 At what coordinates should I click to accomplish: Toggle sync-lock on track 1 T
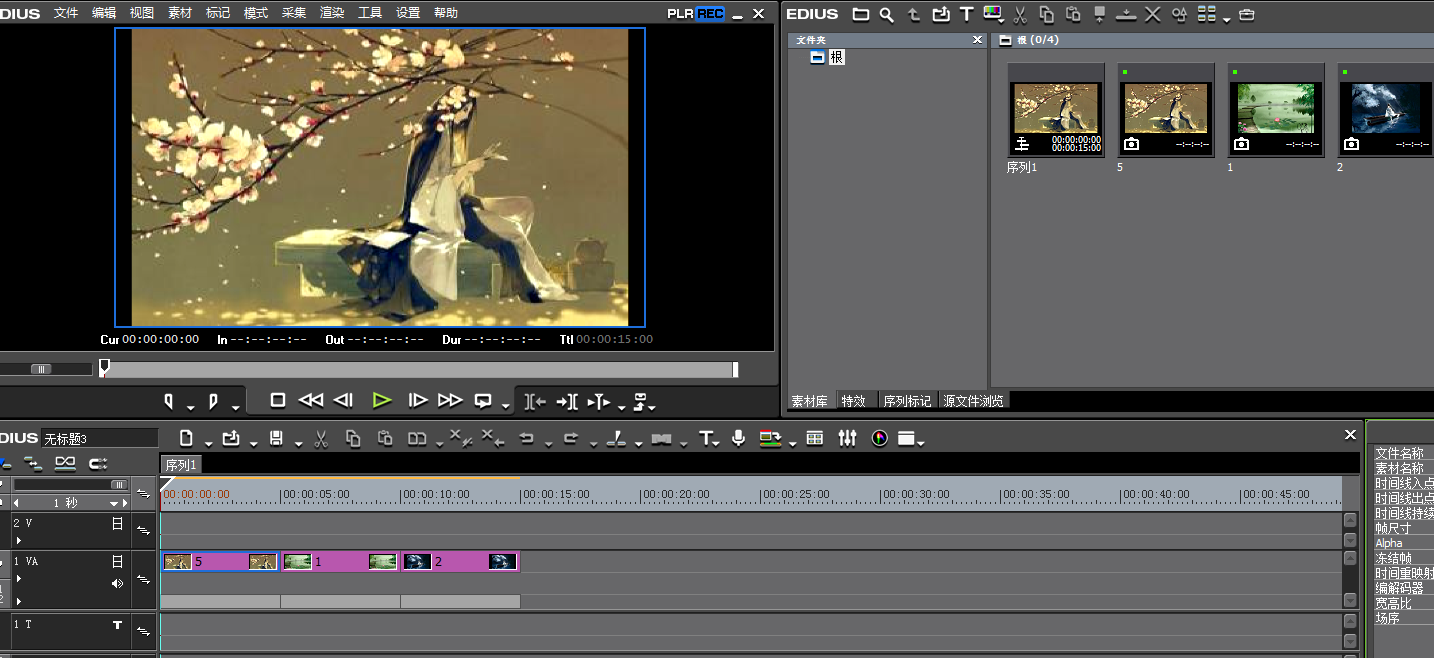tap(143, 631)
